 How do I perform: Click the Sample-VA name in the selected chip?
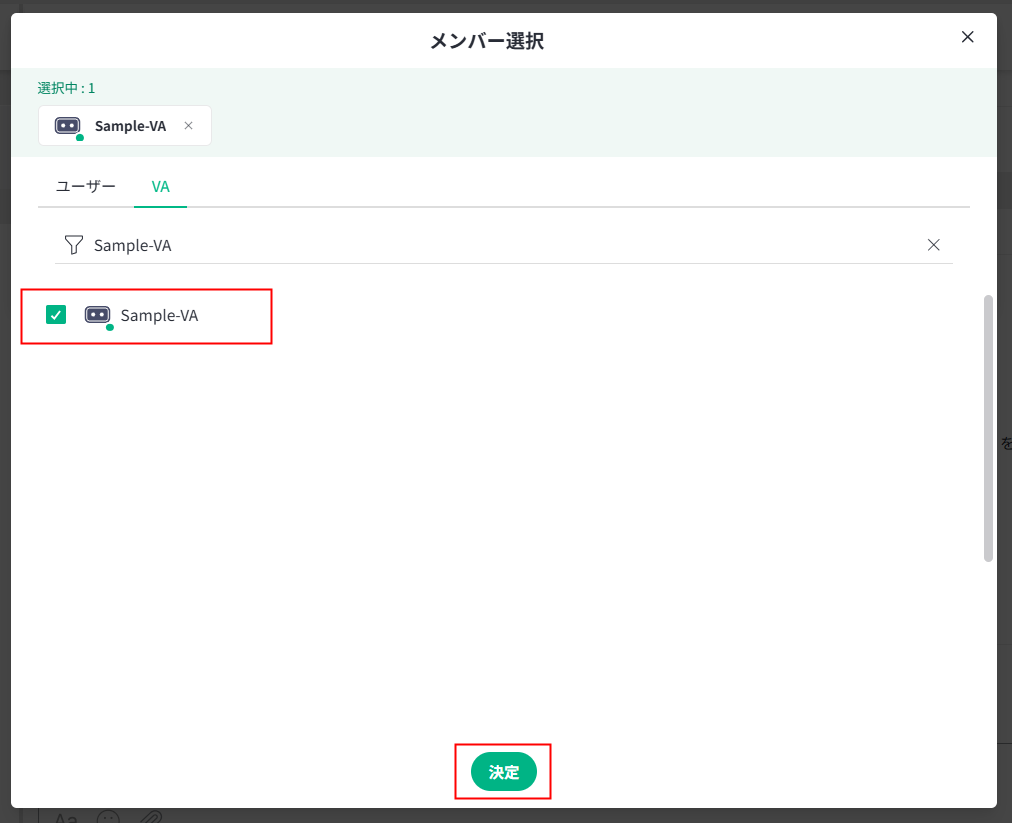[130, 126]
